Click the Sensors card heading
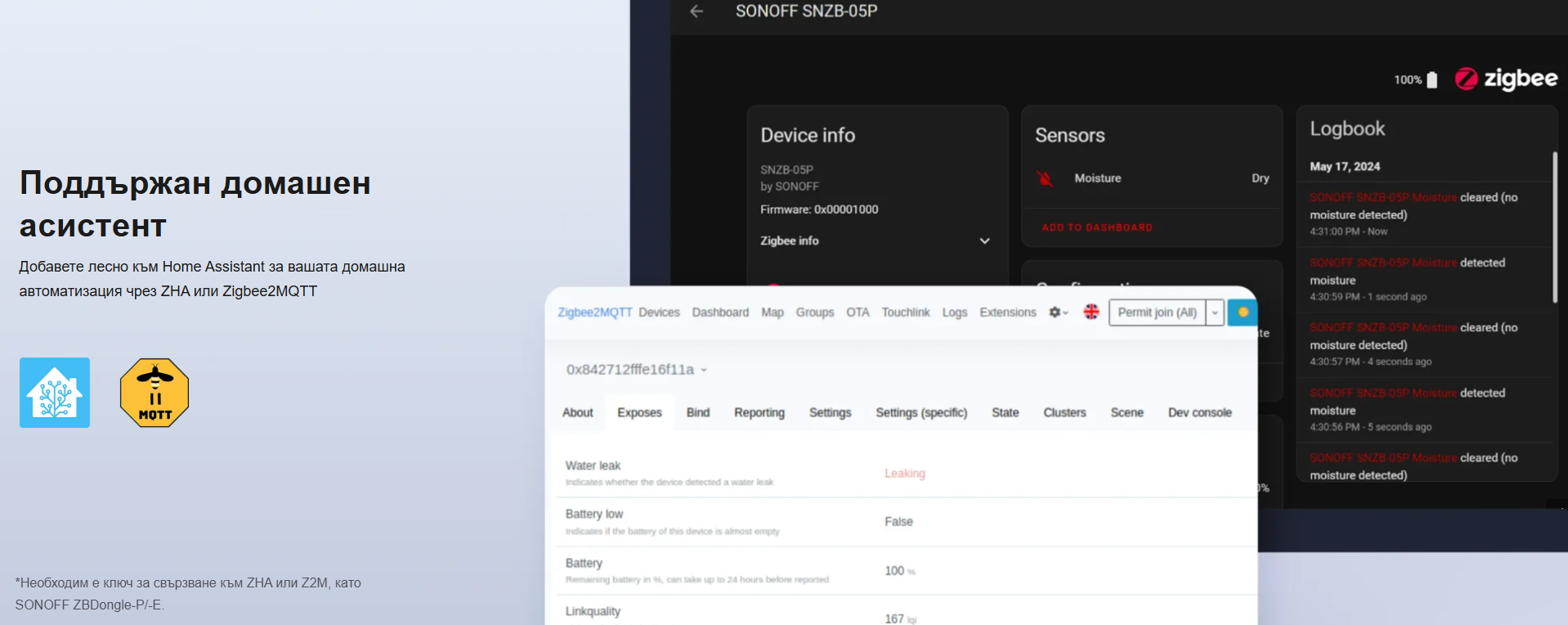The image size is (1568, 625). tap(1069, 135)
